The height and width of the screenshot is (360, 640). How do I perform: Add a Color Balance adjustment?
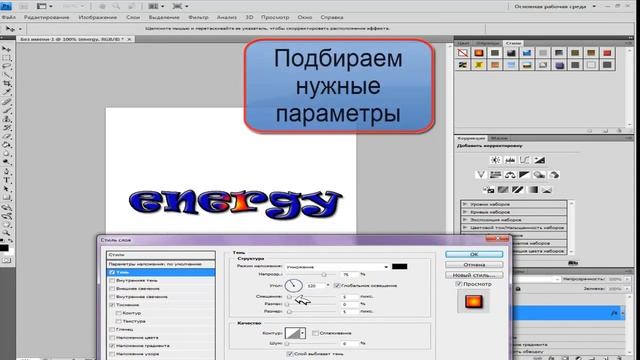pyautogui.click(x=510, y=175)
